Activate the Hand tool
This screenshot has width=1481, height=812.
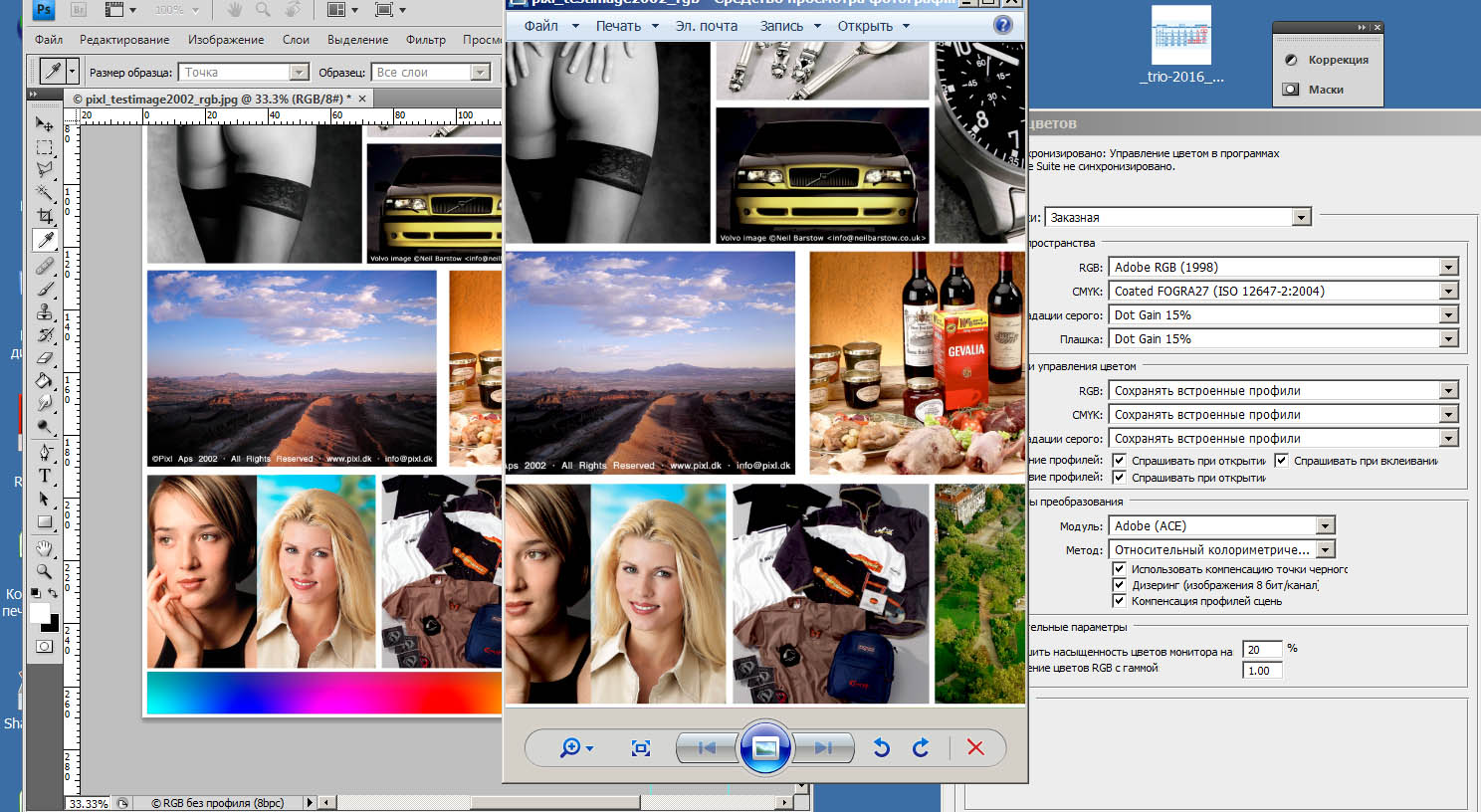coord(45,548)
